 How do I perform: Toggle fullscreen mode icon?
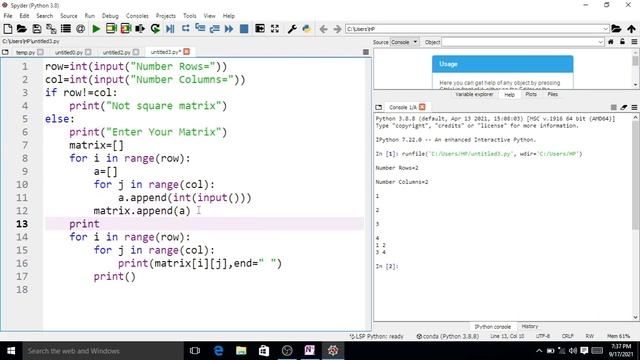coord(275,29)
